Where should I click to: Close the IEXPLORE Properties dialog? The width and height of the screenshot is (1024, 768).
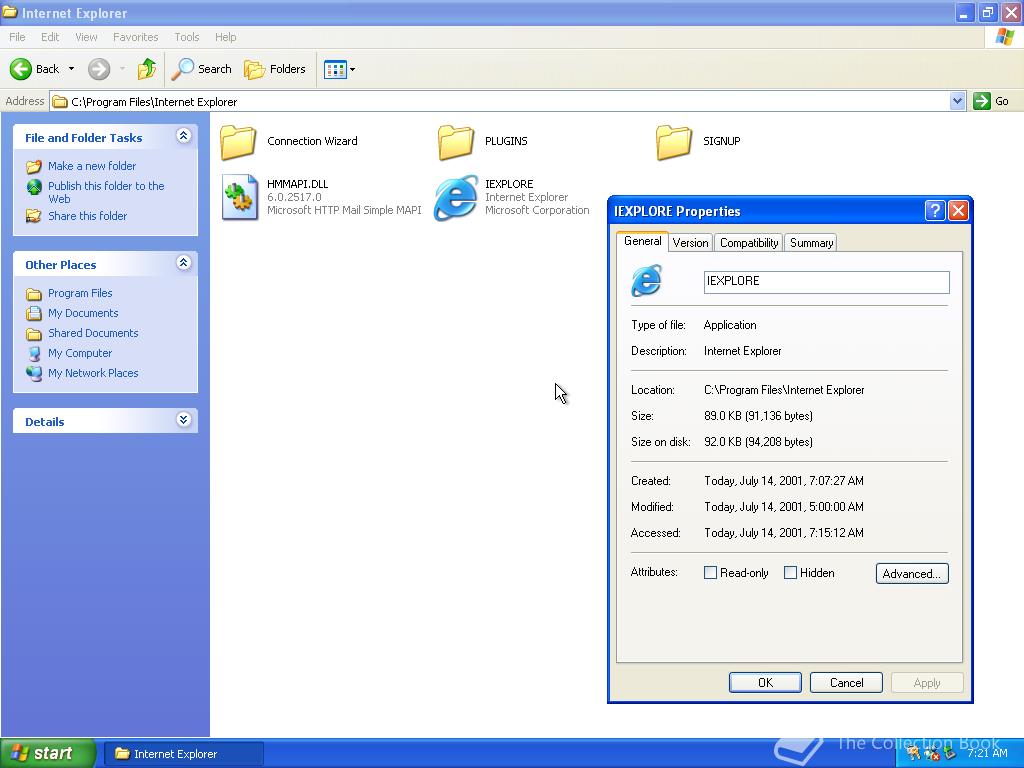[958, 210]
